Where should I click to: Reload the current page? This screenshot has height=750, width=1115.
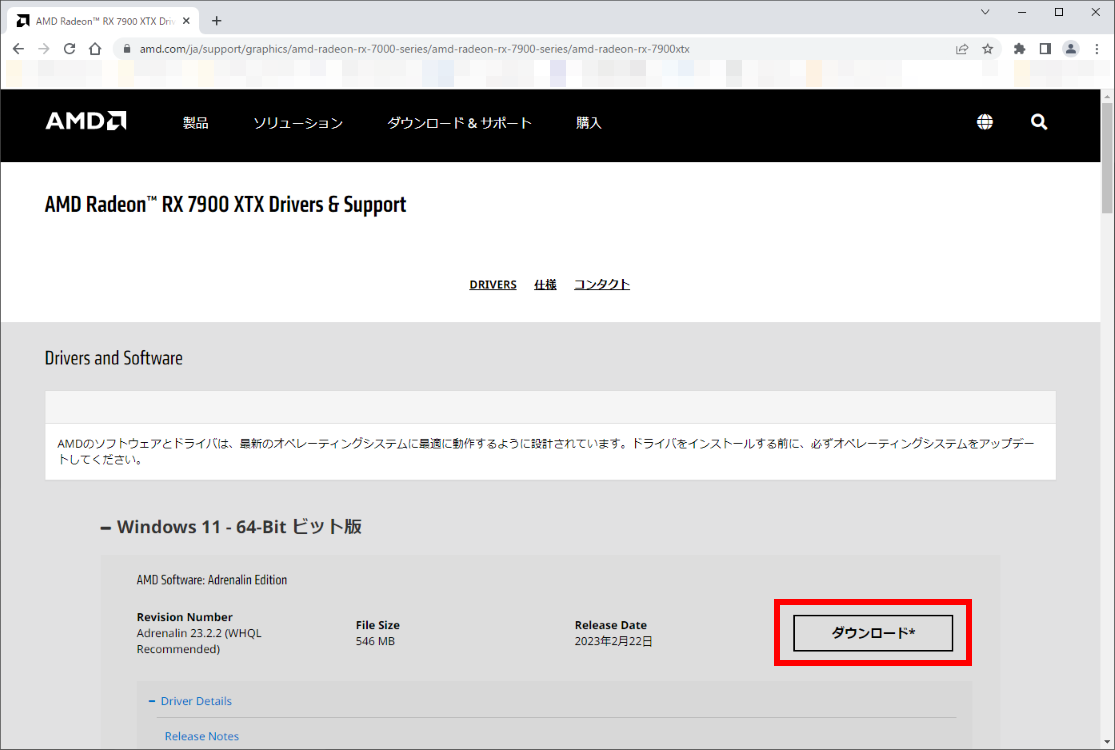point(70,49)
